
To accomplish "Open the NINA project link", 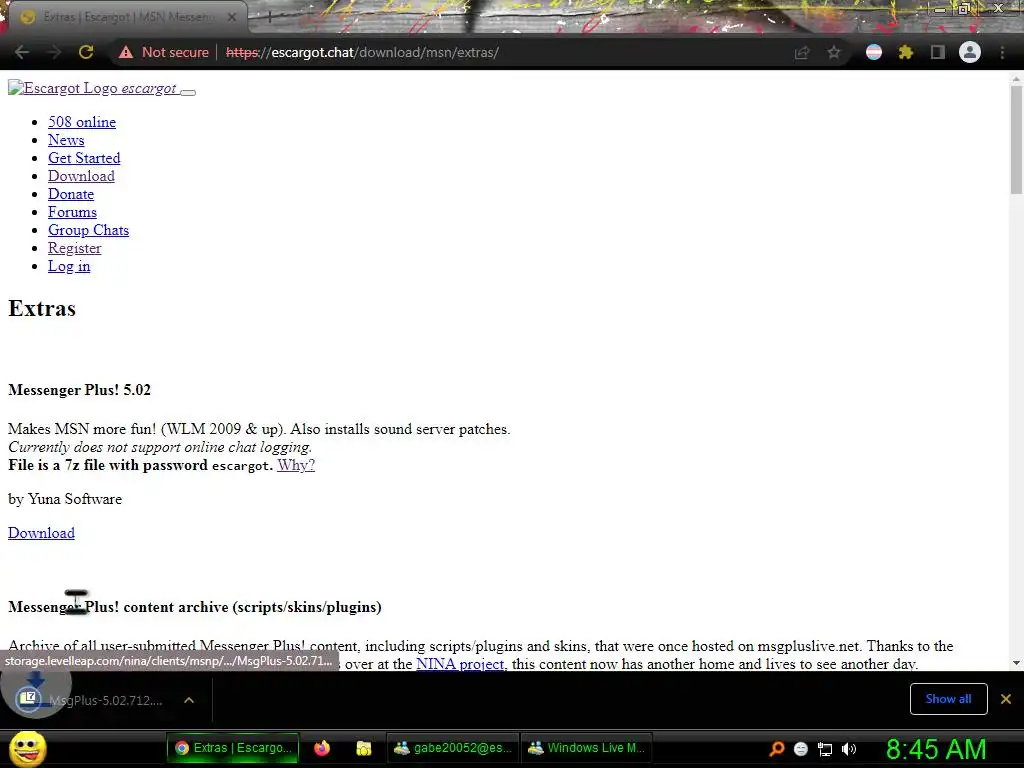I will (x=460, y=664).
